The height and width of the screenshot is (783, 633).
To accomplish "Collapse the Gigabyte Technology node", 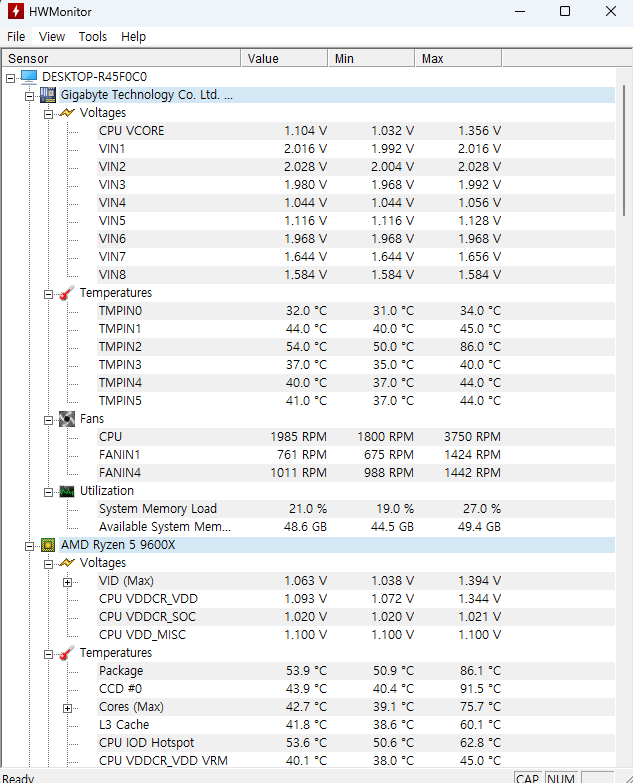I will pyautogui.click(x=29, y=96).
